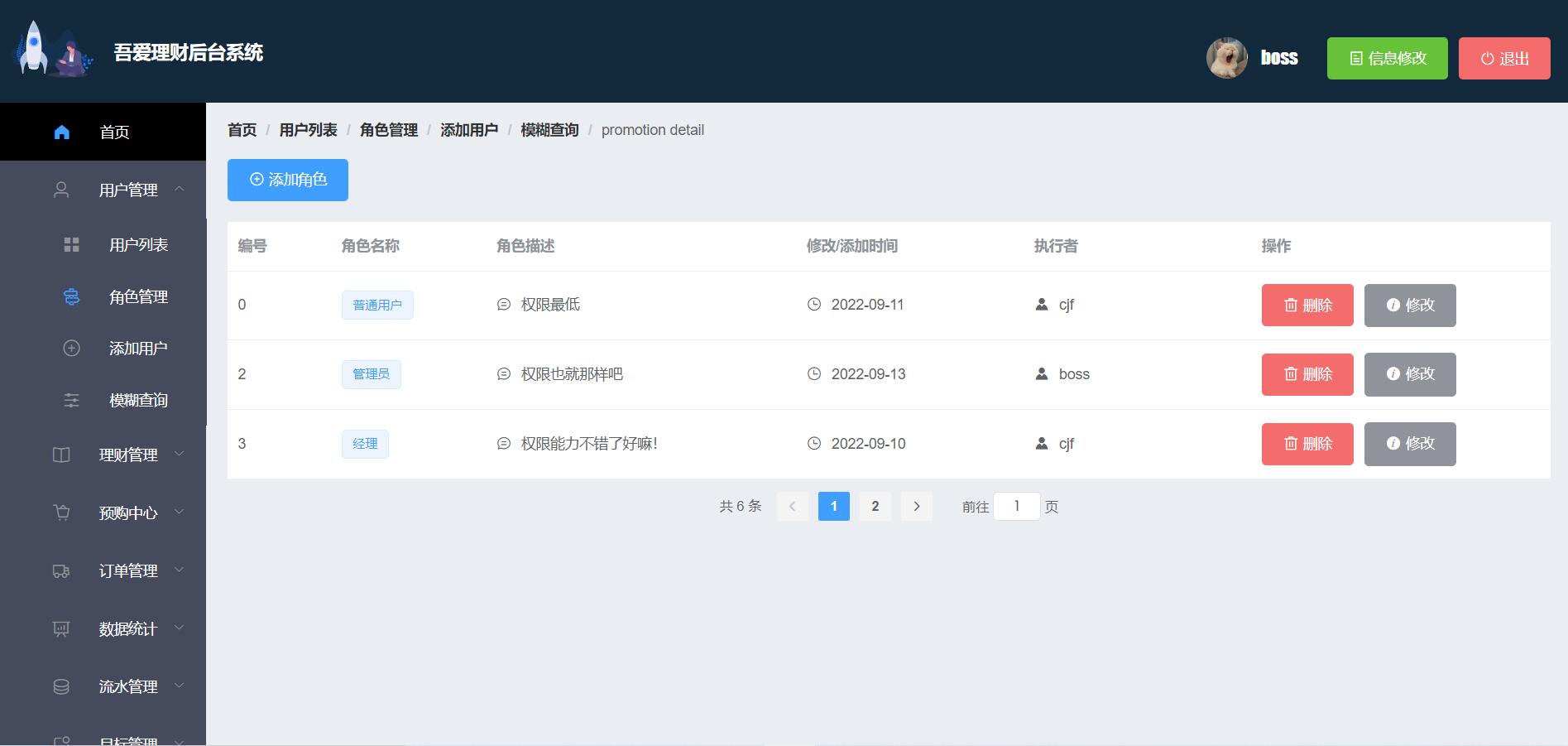Click clock icon beside 2022-09-11
The image size is (1568, 746).
coord(814,304)
